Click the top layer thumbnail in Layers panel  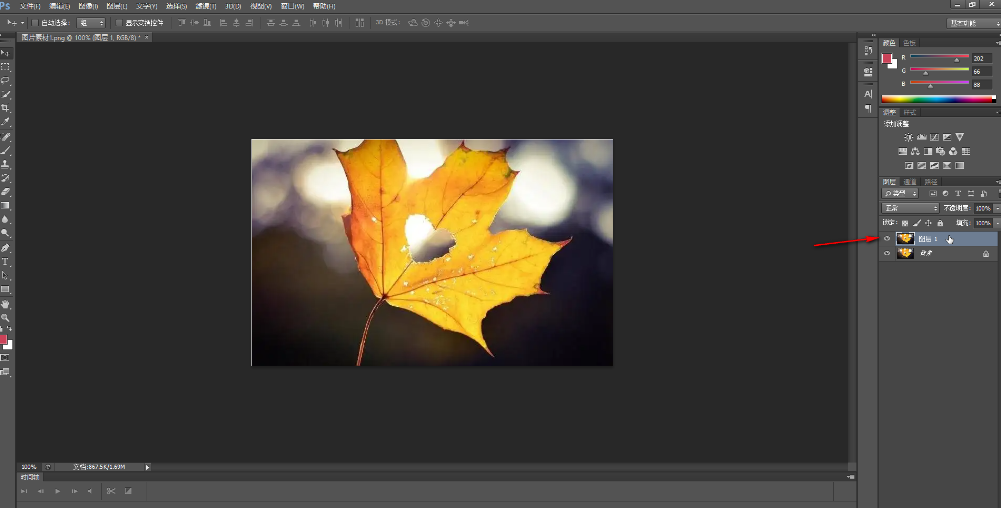tap(906, 239)
